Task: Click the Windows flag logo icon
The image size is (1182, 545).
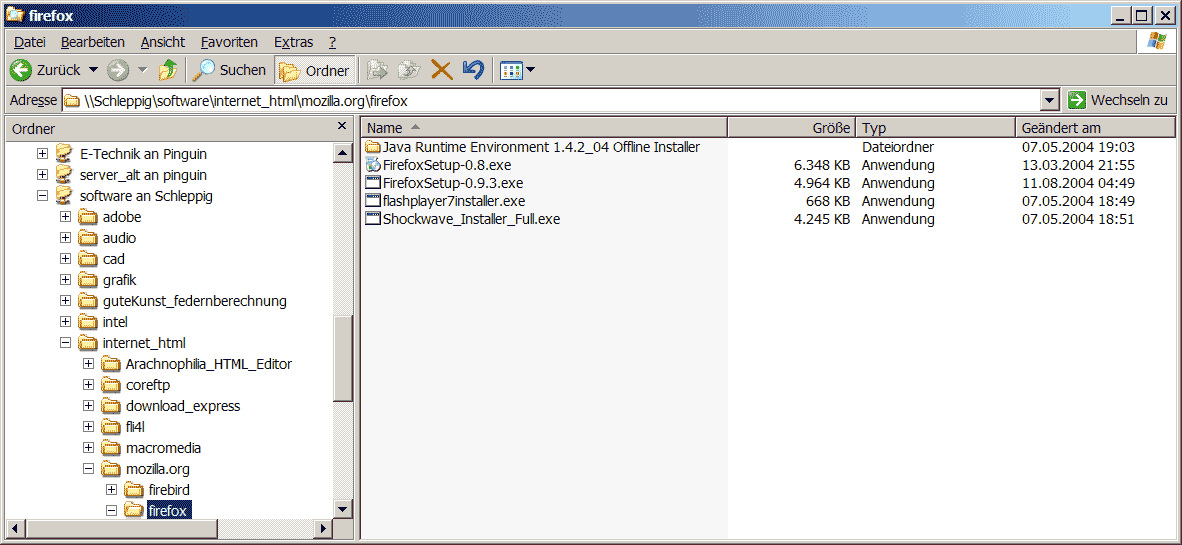Action: pos(1156,41)
